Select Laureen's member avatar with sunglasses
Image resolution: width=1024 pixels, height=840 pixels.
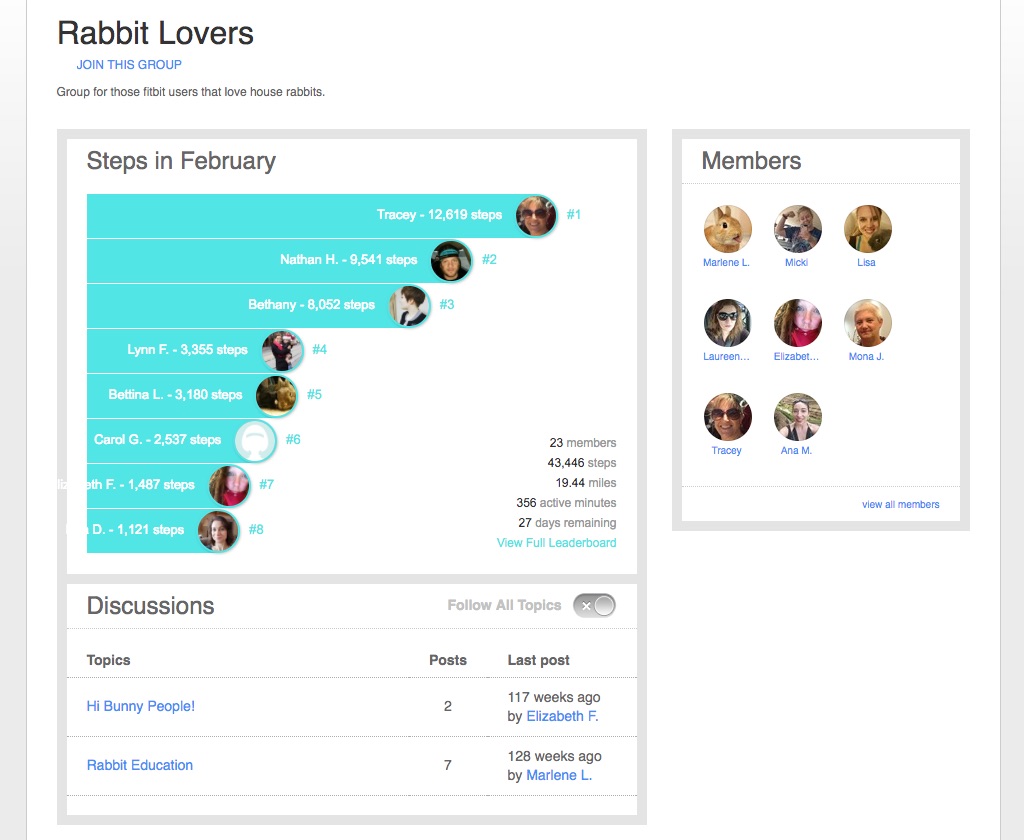click(727, 323)
